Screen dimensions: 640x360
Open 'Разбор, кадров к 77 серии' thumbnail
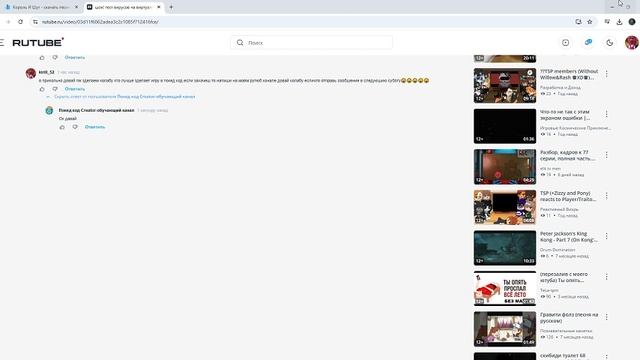pyautogui.click(x=505, y=167)
